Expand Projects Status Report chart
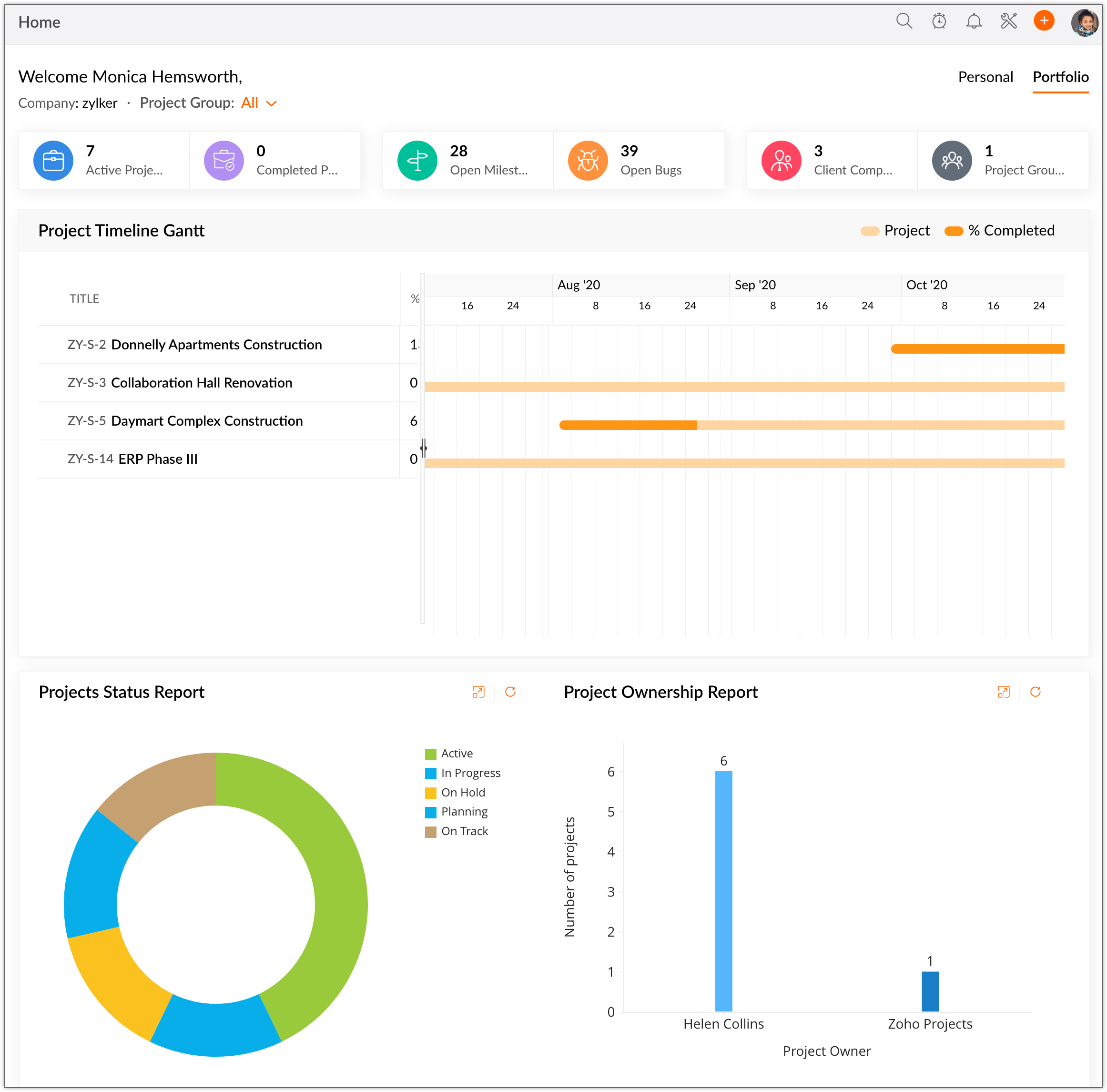The height and width of the screenshot is (1092, 1107). tap(478, 692)
